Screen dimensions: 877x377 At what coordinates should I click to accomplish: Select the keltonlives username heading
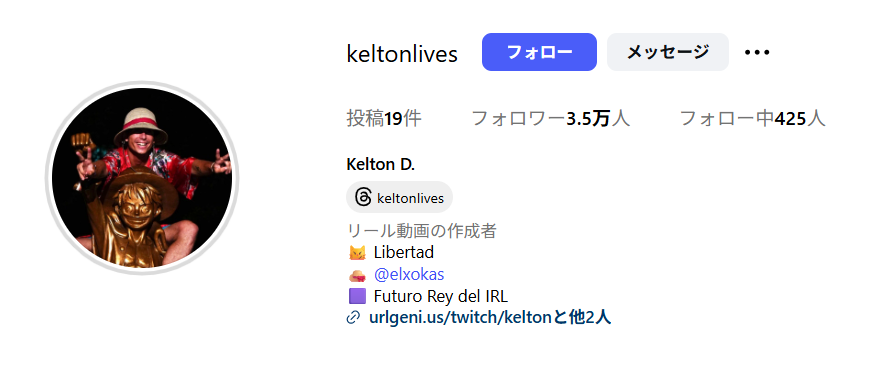click(x=402, y=54)
